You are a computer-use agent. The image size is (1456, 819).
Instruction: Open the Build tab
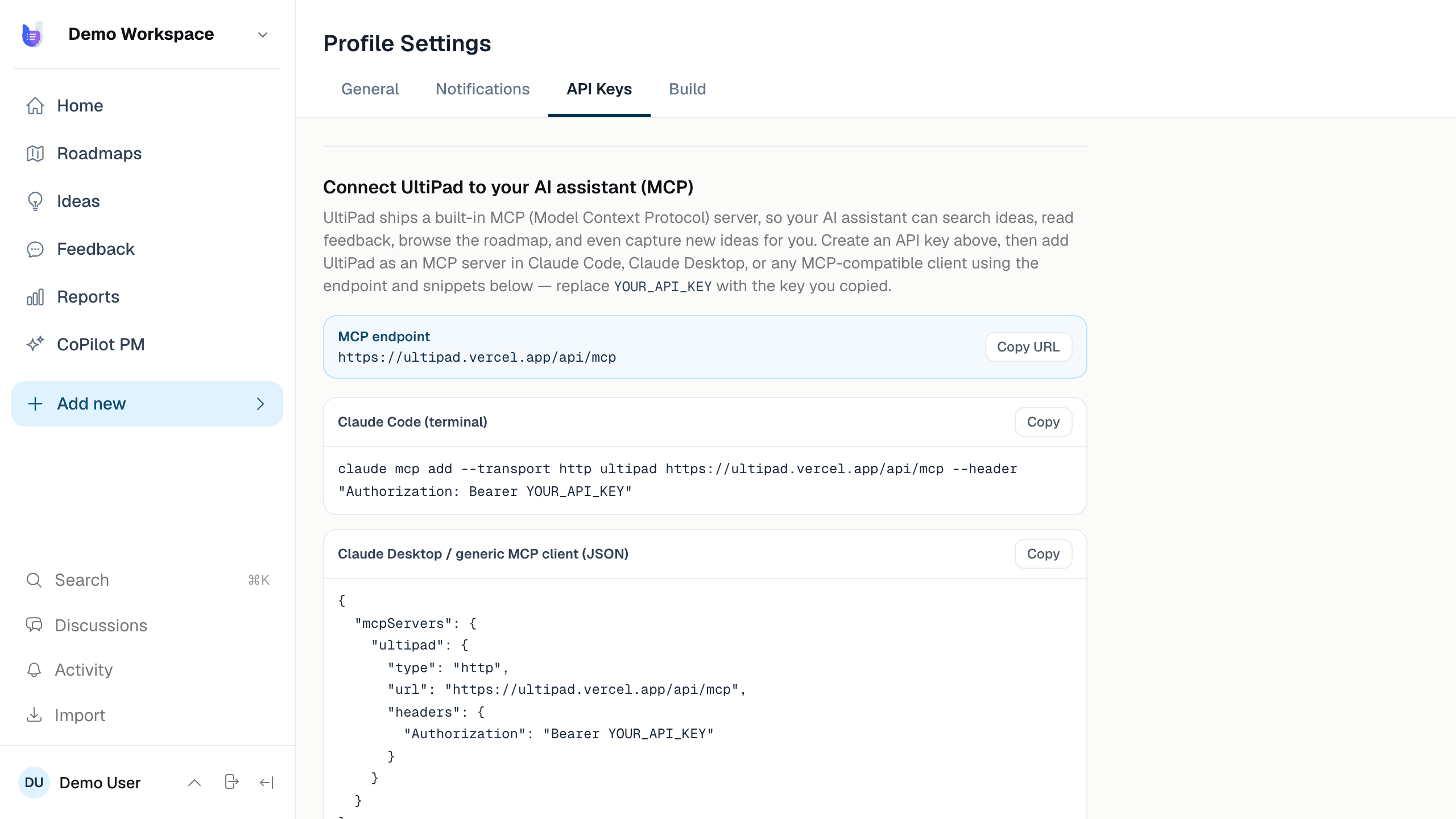click(687, 89)
